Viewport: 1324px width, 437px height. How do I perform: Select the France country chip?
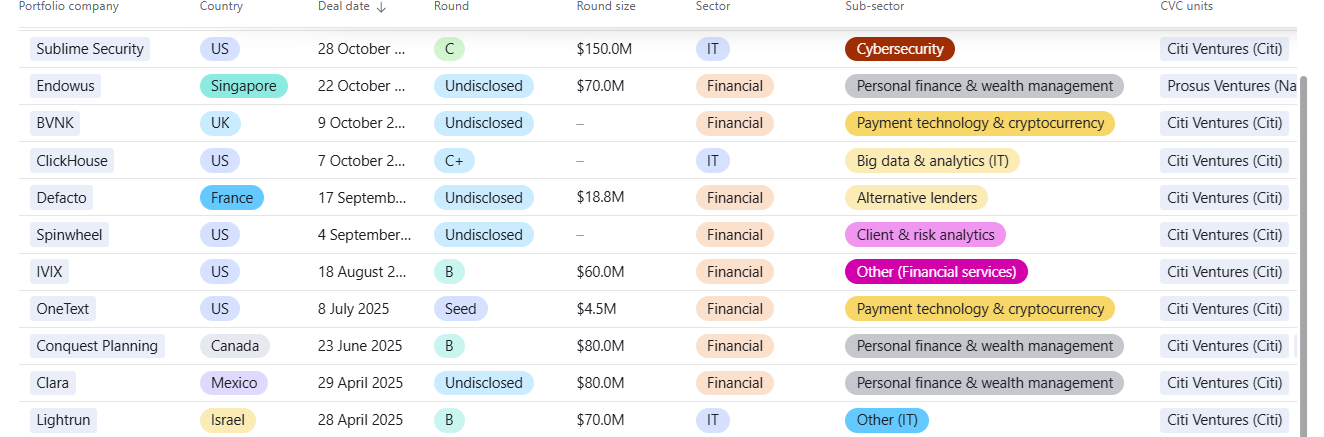[x=231, y=198]
